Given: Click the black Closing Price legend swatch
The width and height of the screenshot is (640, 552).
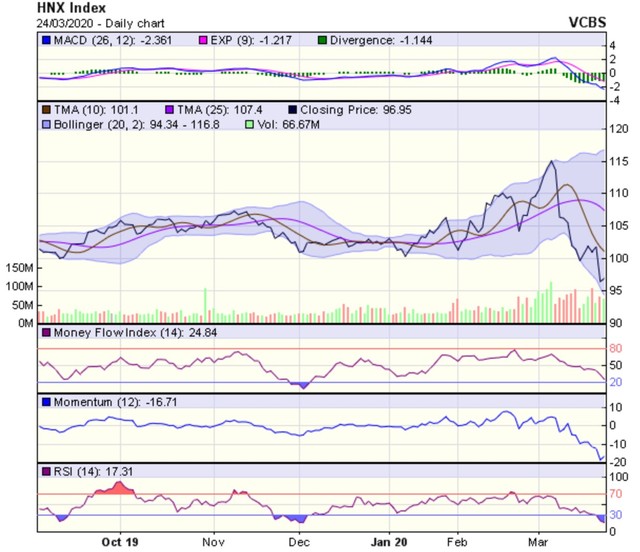Looking at the screenshot, I should tap(293, 107).
